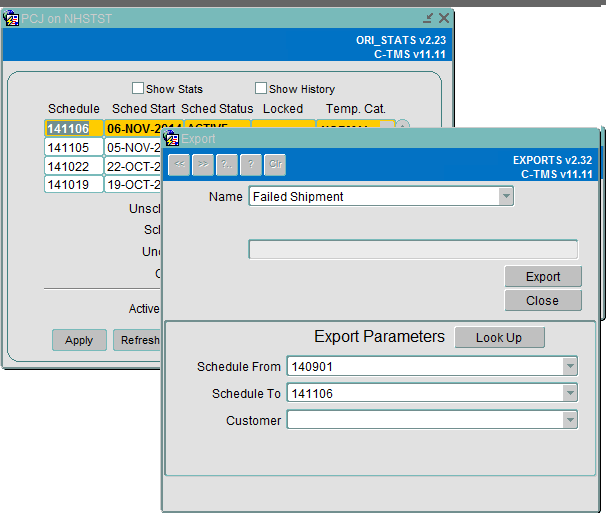
Task: Click the Locked cell in the first row
Action: tap(283, 124)
